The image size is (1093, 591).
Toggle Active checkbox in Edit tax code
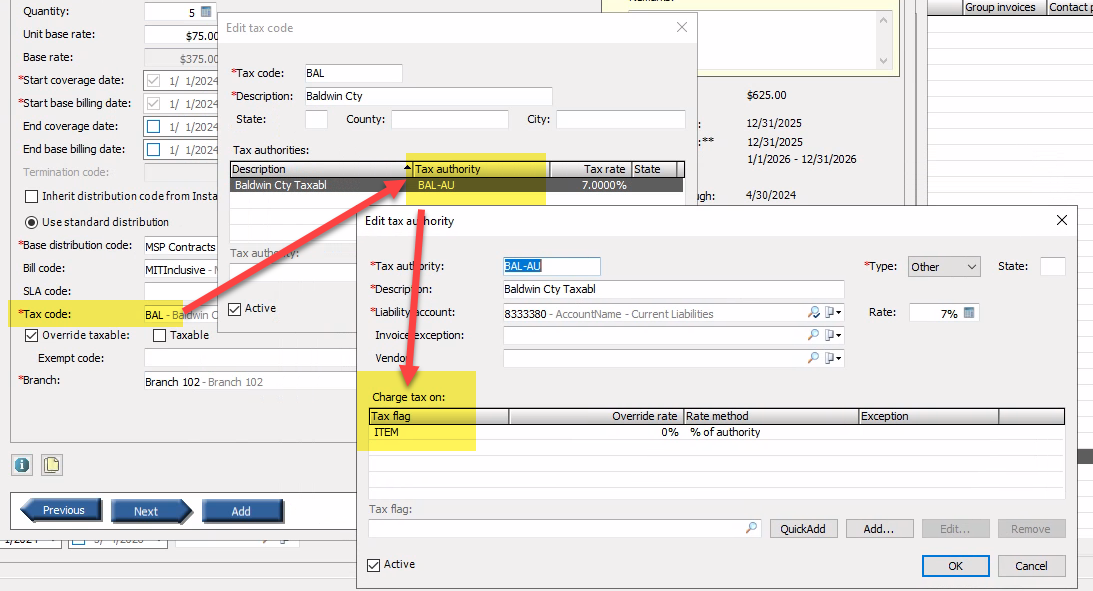click(235, 309)
